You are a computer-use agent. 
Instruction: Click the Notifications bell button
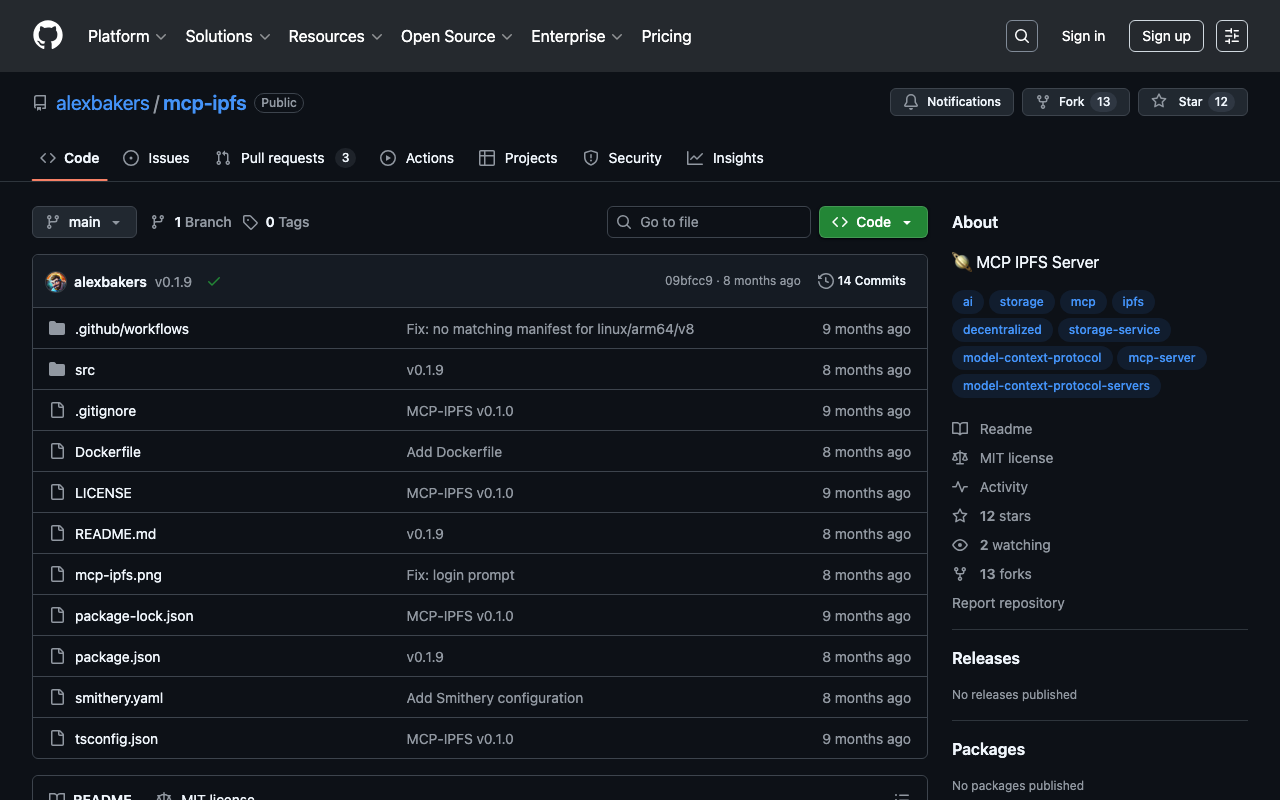(951, 102)
